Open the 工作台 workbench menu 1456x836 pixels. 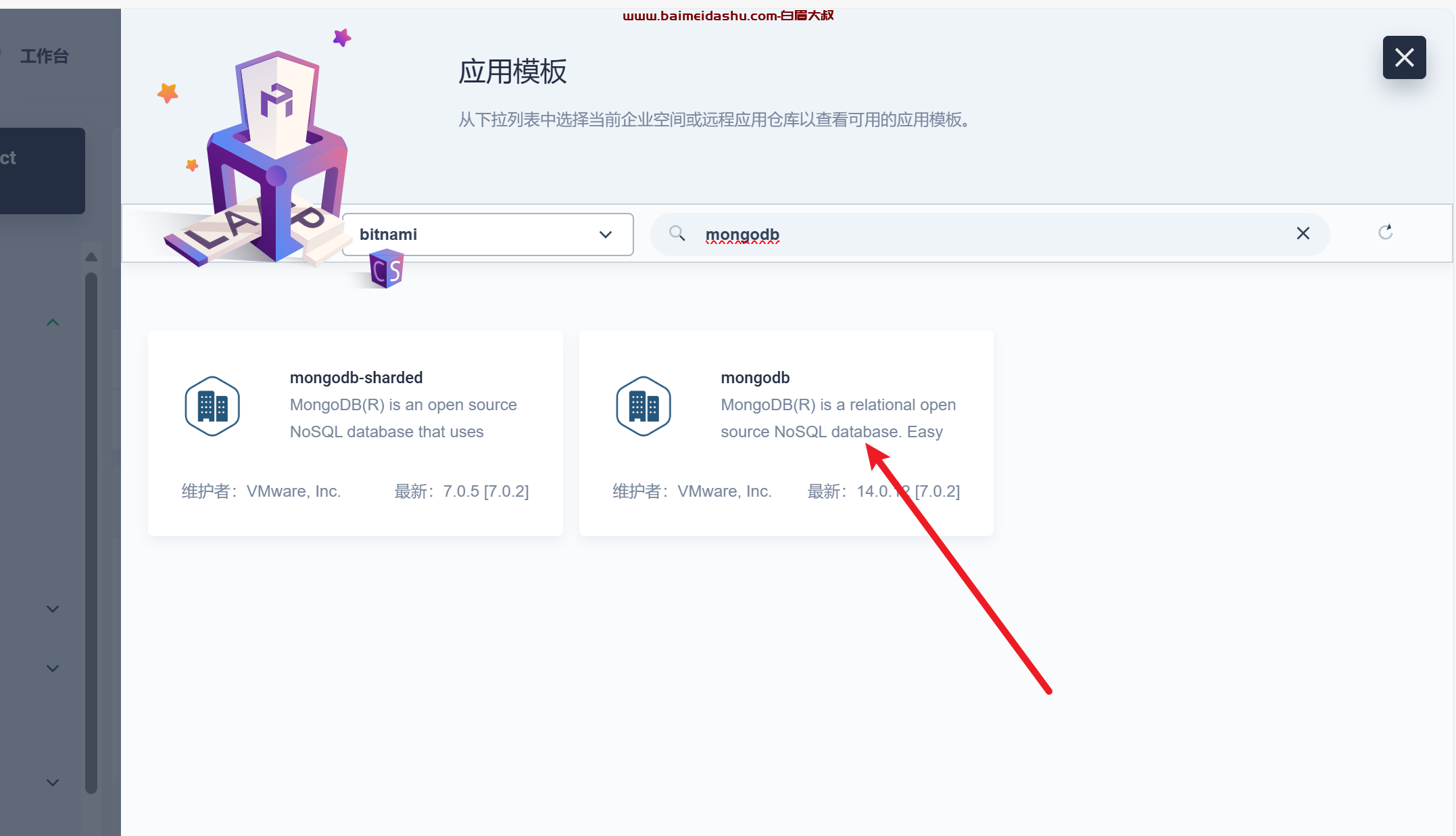(44, 56)
